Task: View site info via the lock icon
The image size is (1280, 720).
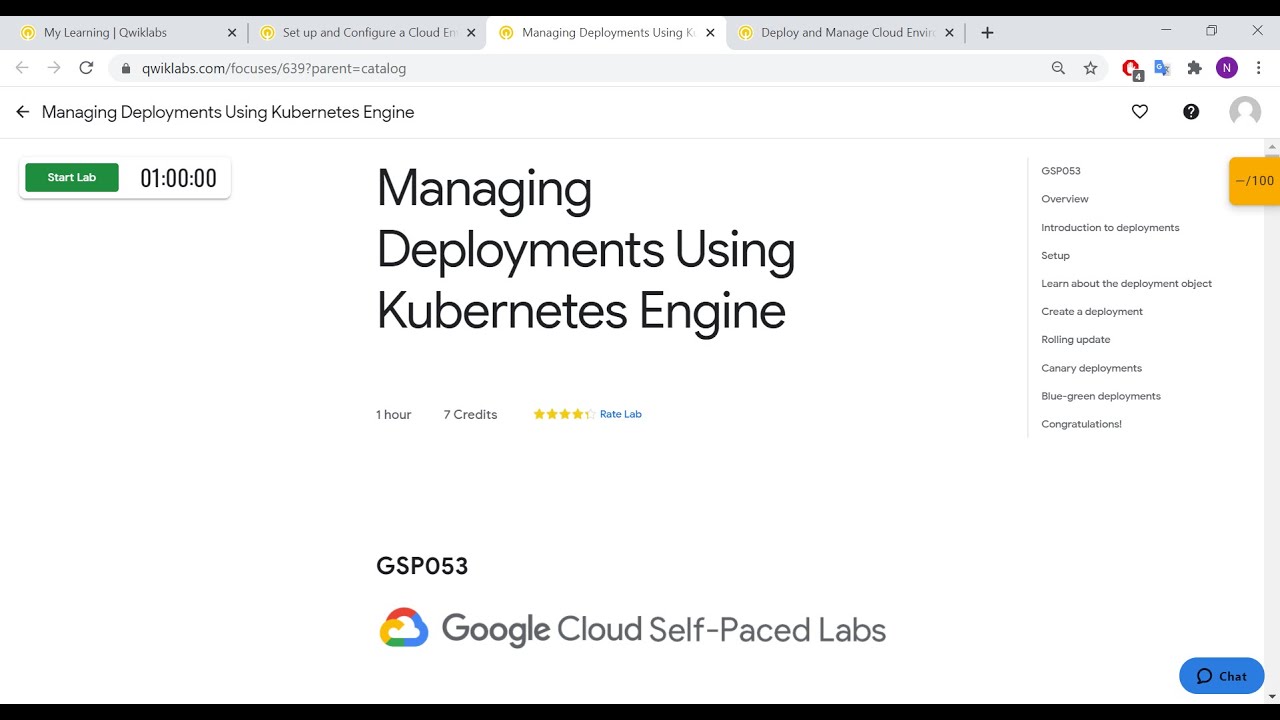Action: coord(126,68)
